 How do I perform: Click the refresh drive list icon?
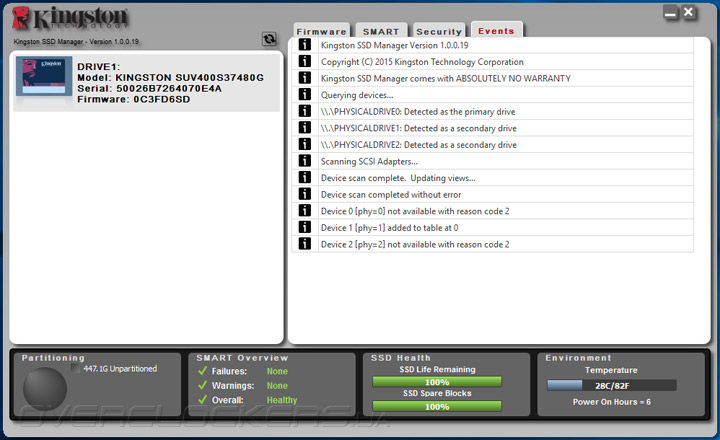point(269,39)
